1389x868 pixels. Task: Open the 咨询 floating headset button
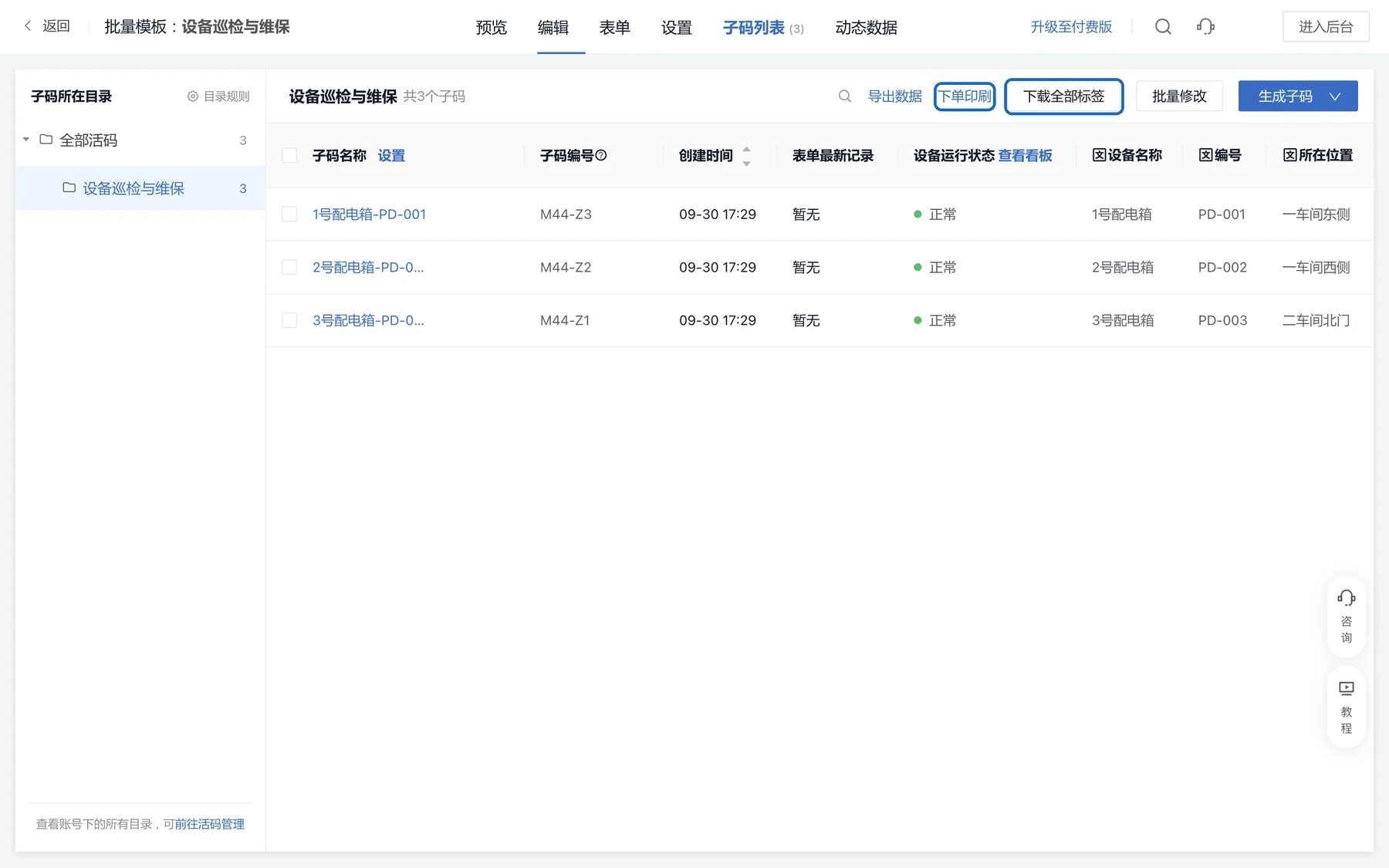(x=1347, y=616)
